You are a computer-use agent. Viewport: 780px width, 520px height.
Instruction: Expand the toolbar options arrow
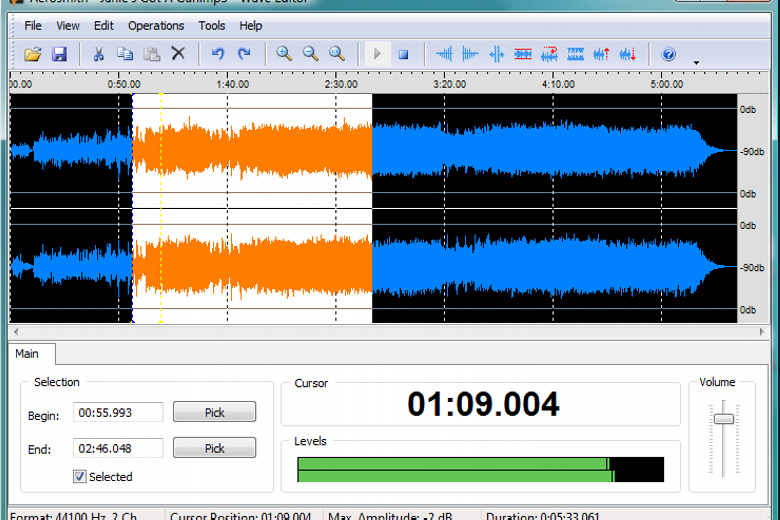click(x=696, y=63)
